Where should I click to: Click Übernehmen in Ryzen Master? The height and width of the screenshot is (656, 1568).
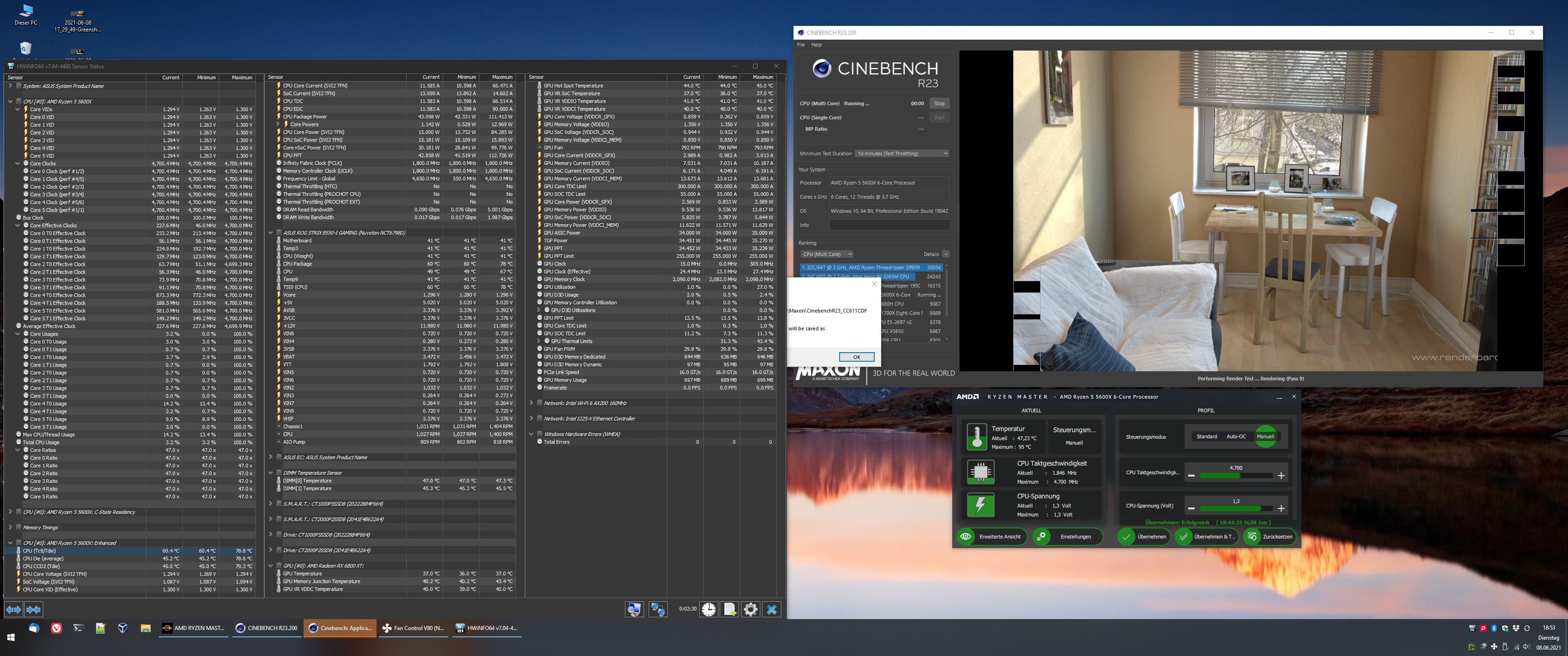tap(1145, 537)
